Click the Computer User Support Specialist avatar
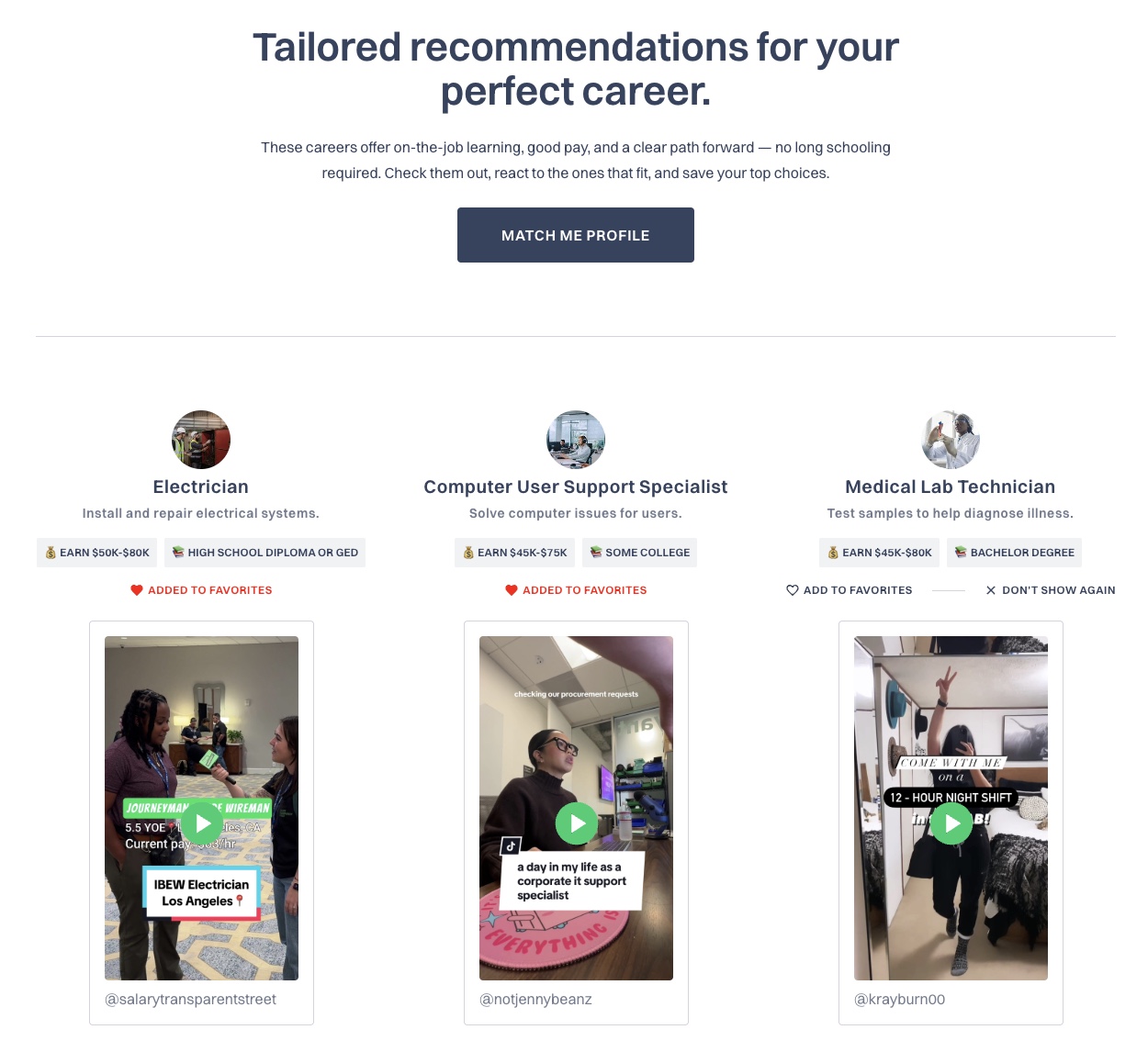The width and height of the screenshot is (1148, 1052). (x=576, y=440)
